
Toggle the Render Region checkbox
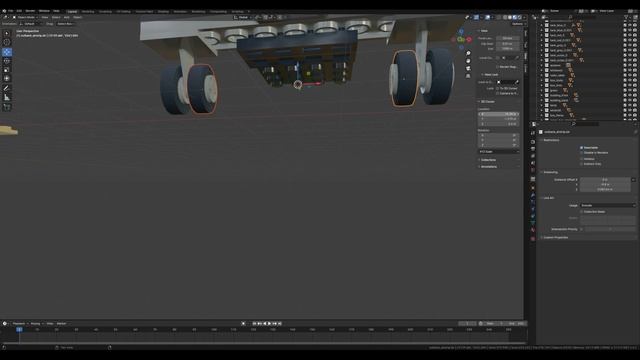(498, 67)
